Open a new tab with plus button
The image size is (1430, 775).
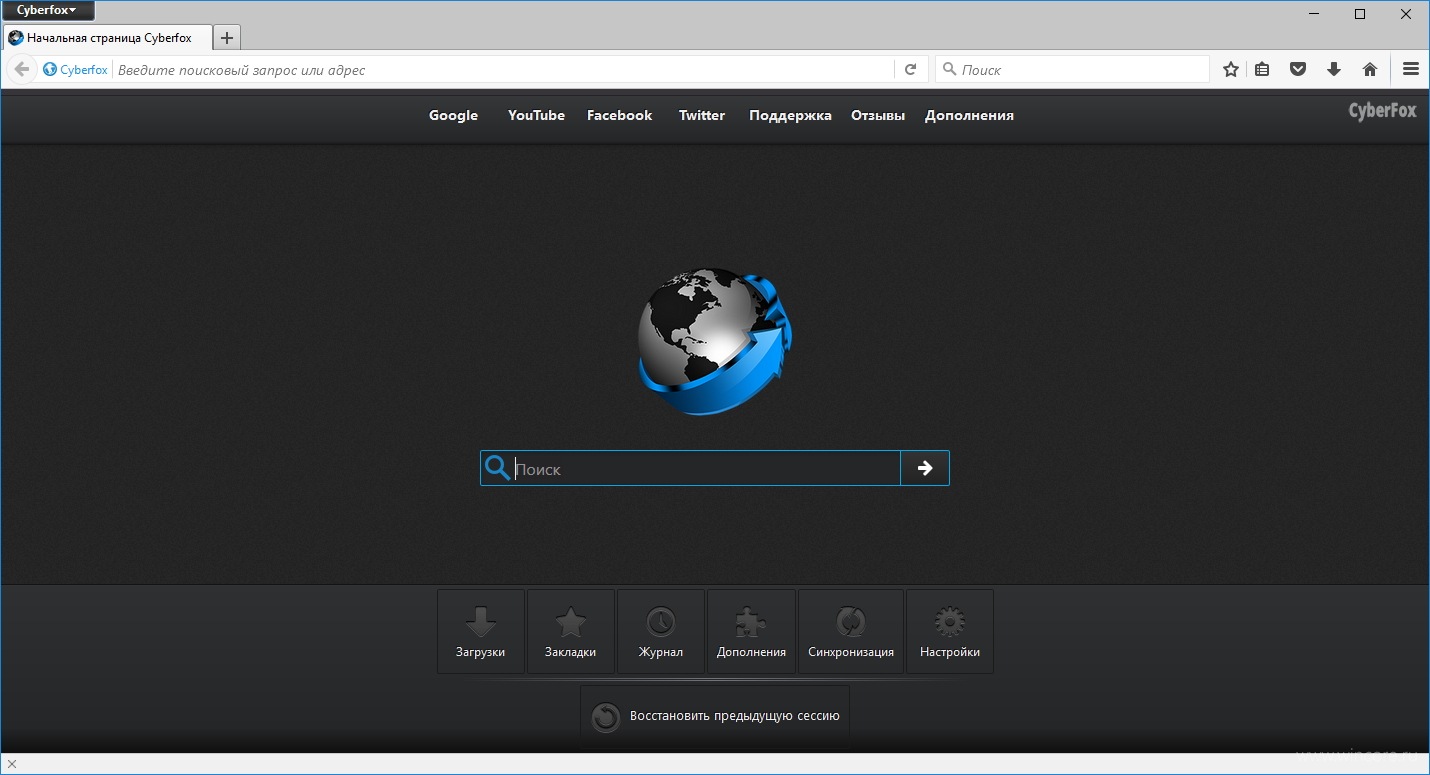[x=227, y=38]
